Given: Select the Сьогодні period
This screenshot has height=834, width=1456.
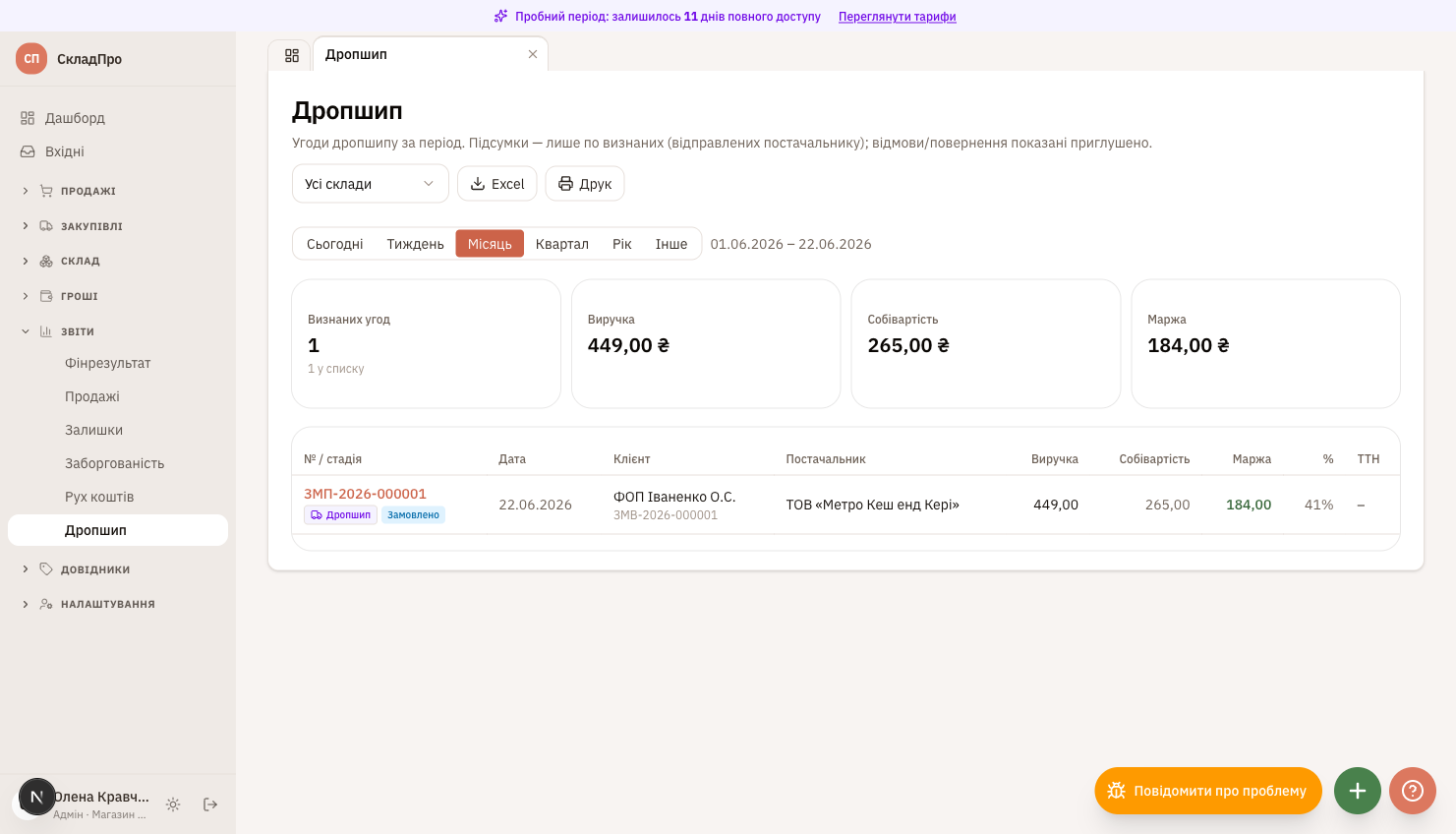Looking at the screenshot, I should click(x=335, y=244).
